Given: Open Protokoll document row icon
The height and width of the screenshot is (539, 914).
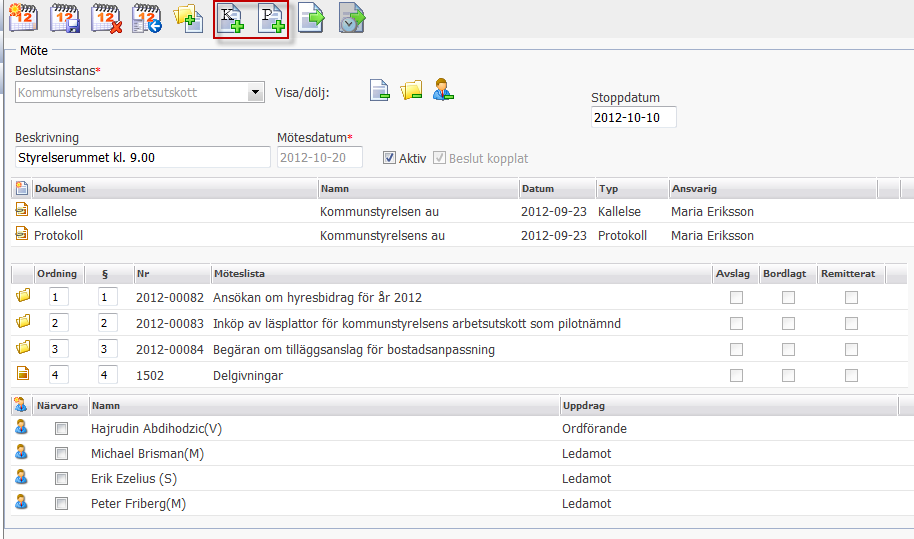Looking at the screenshot, I should [22, 233].
